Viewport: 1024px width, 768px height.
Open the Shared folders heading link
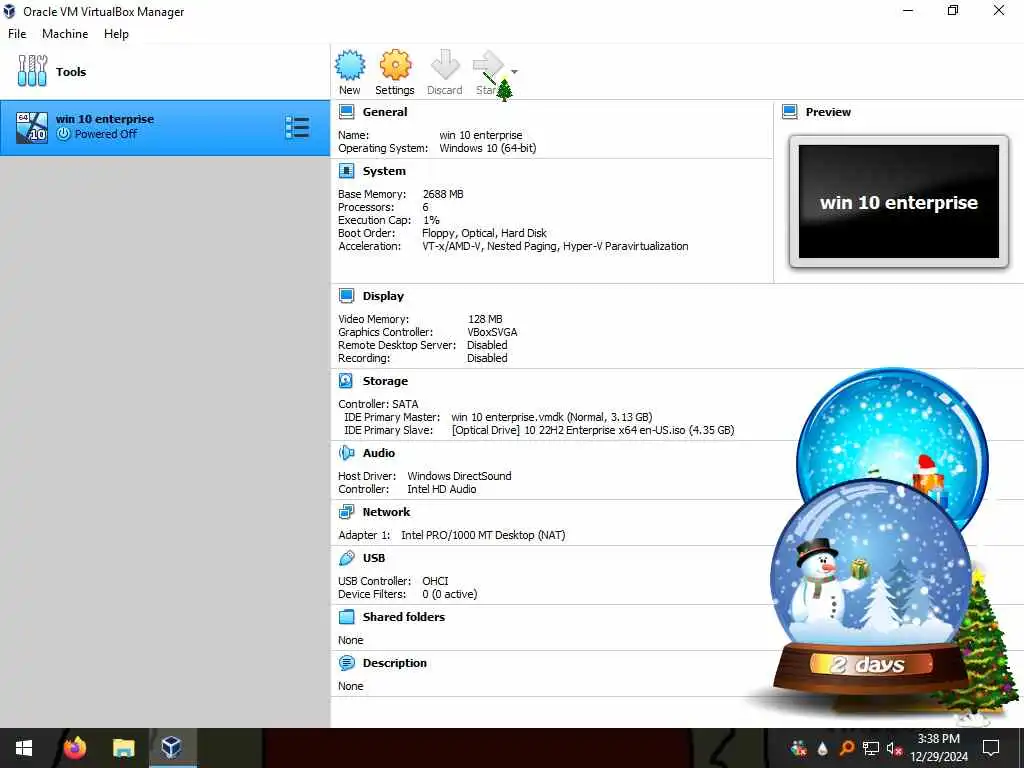click(x=404, y=616)
